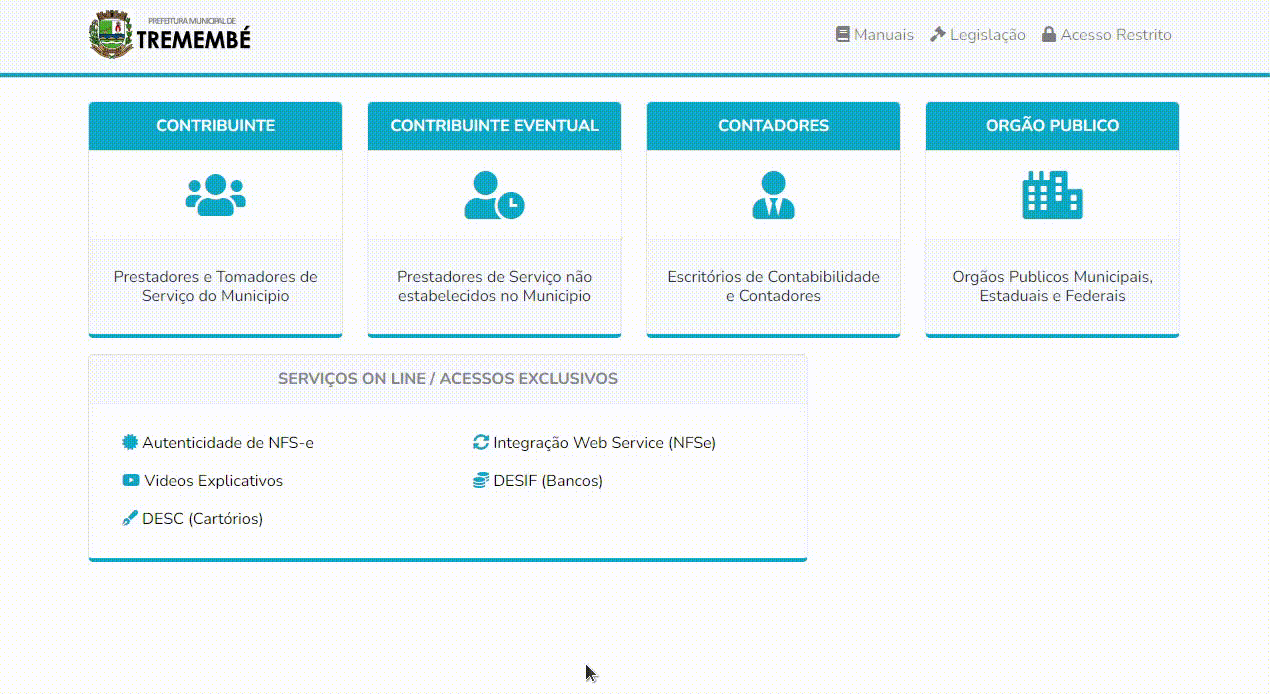Click the TREMEMBÉ wordmark in the header
This screenshot has height=694, width=1270.
[x=194, y=39]
